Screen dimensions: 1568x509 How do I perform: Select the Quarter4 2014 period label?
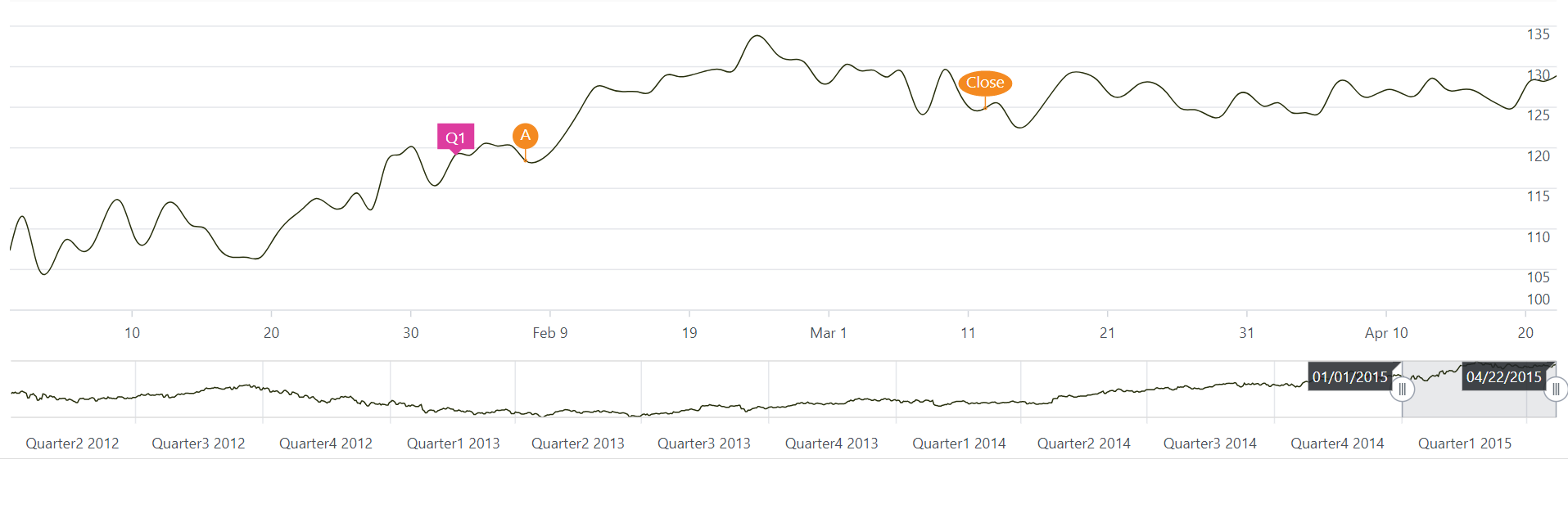(1337, 444)
